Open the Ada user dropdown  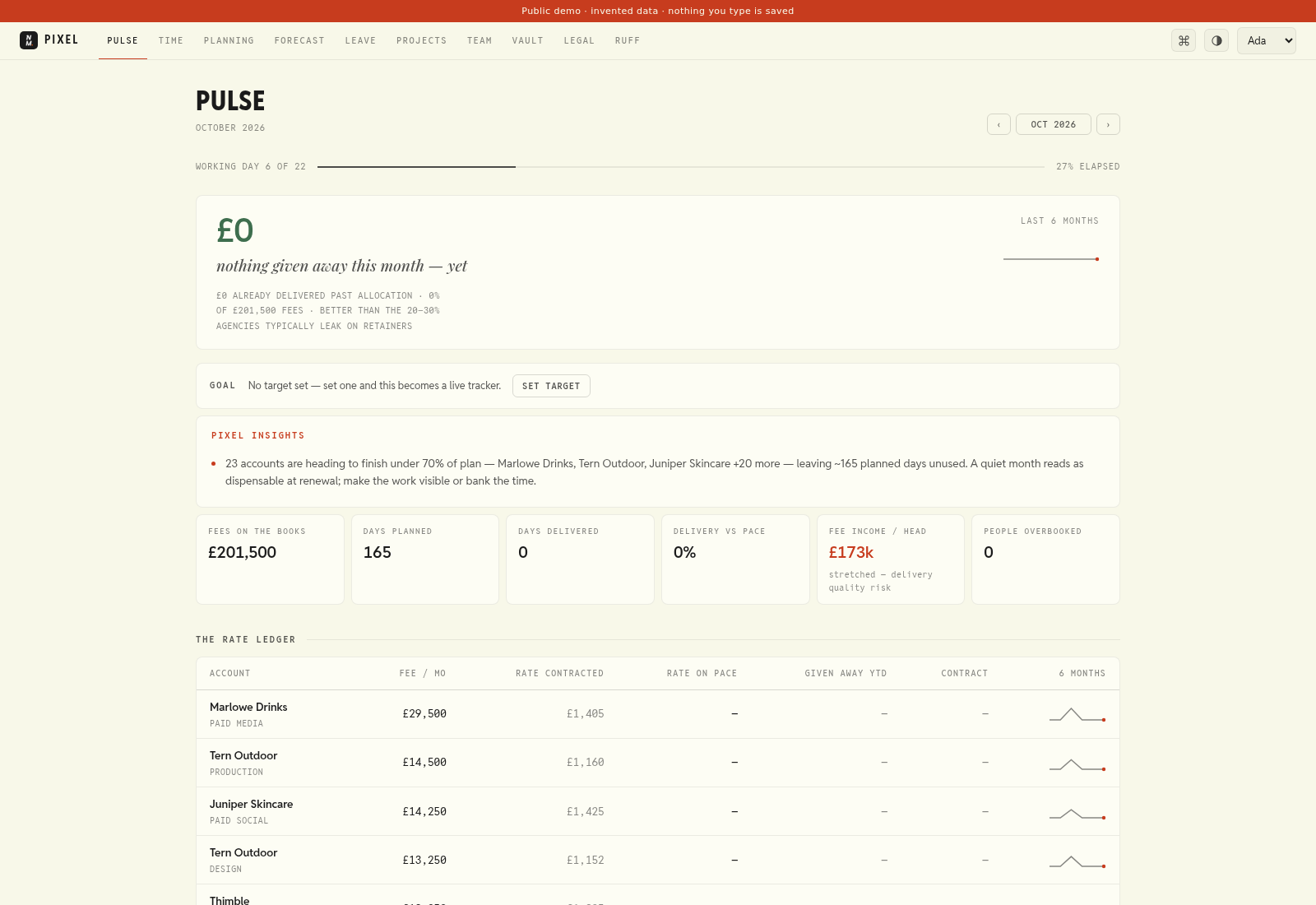[x=1267, y=40]
